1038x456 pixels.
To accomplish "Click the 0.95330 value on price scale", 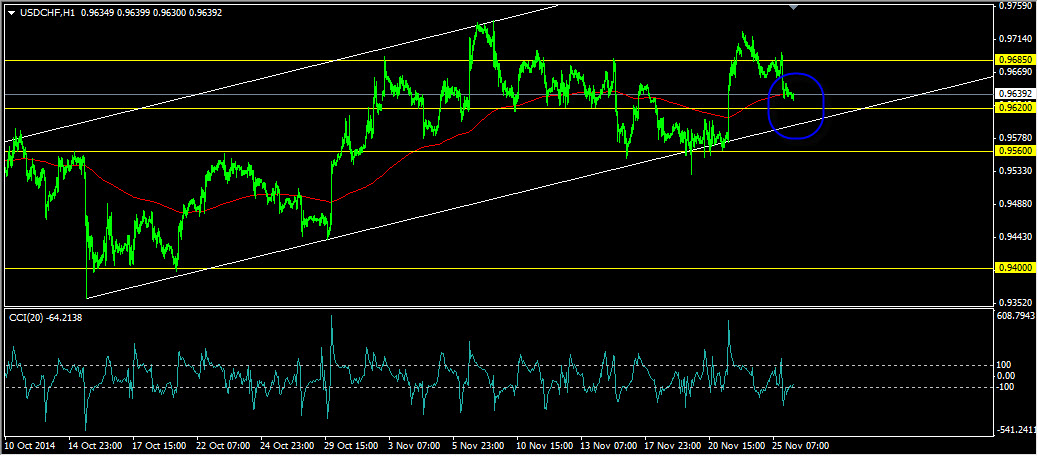I will pos(1016,171).
